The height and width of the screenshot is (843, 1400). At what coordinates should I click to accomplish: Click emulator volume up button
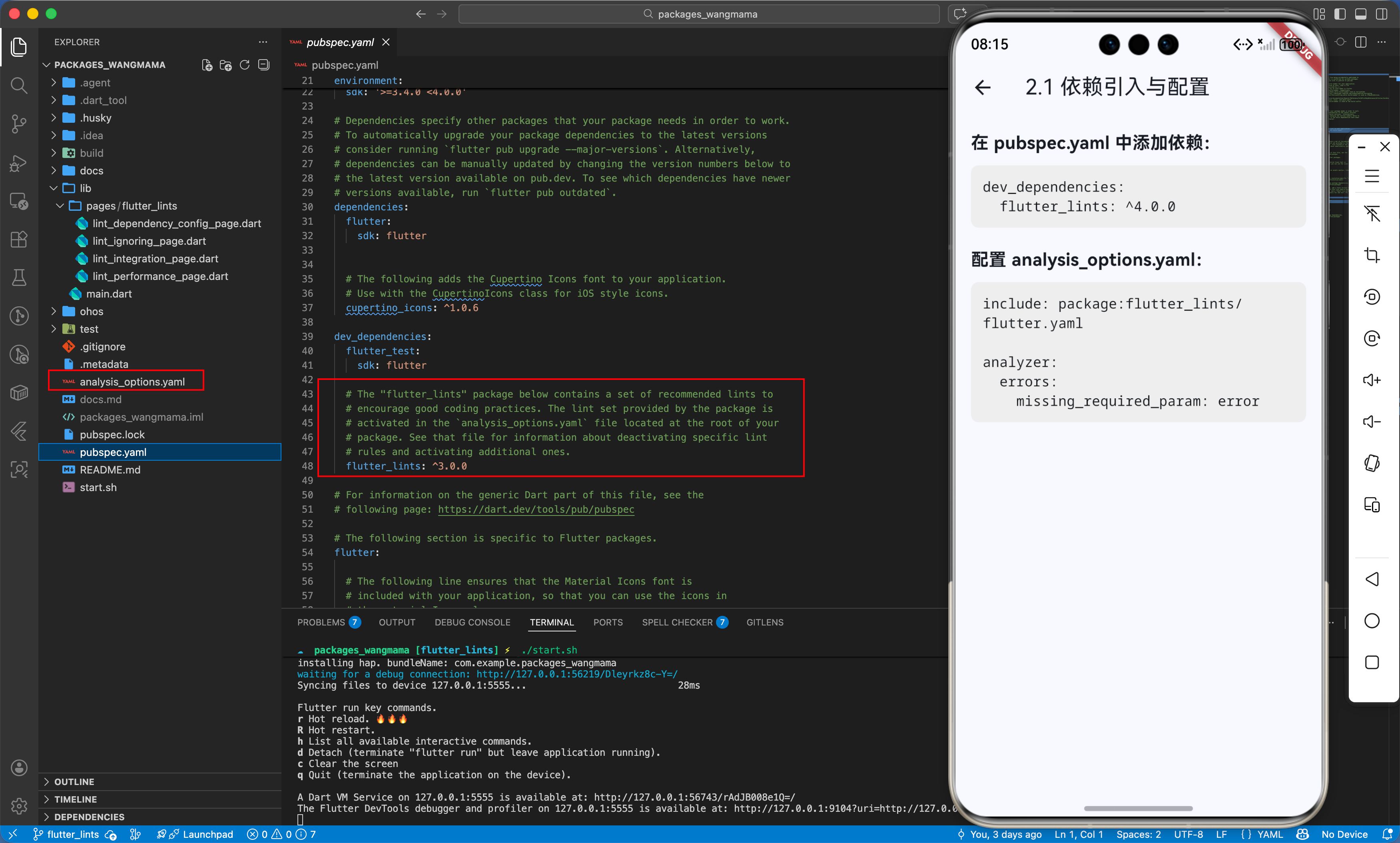pyautogui.click(x=1372, y=380)
